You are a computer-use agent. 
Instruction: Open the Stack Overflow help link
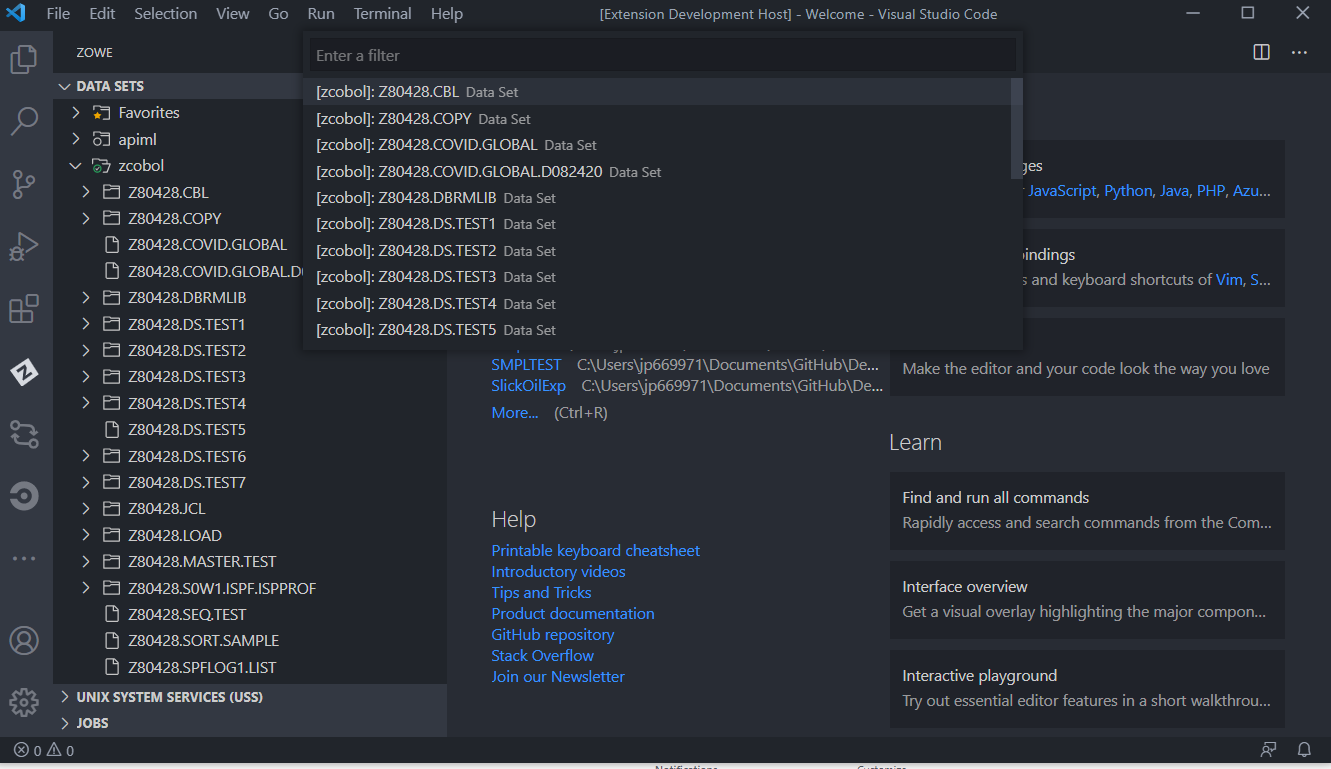point(542,656)
